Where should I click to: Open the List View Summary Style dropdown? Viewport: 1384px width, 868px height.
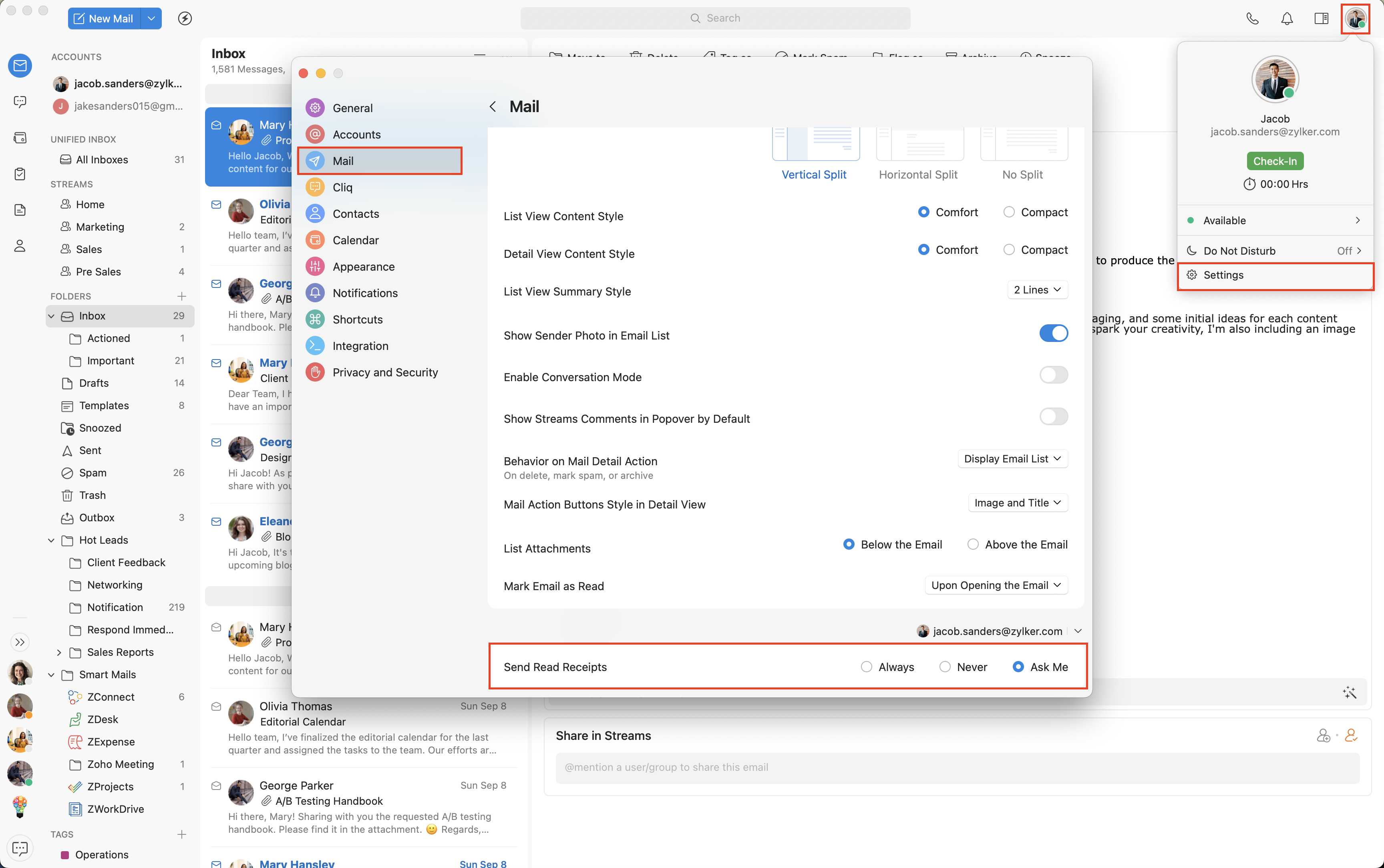[x=1037, y=290]
